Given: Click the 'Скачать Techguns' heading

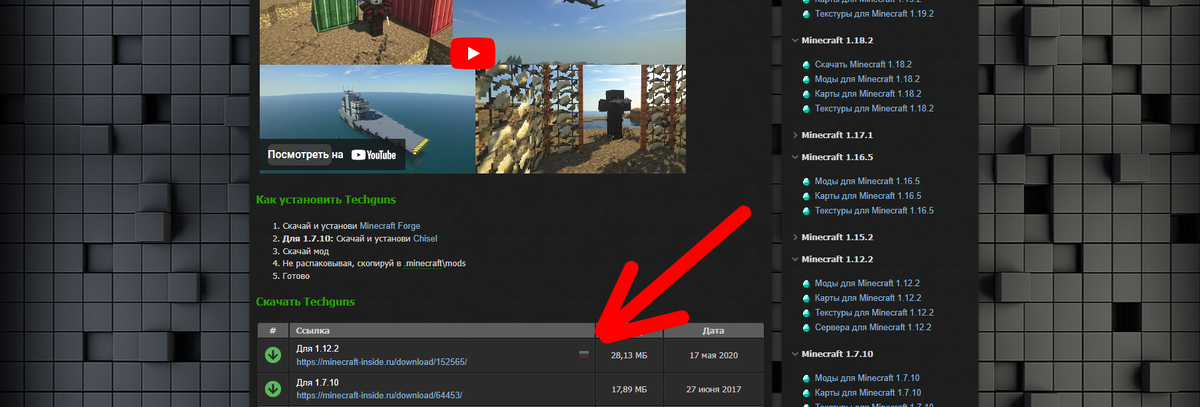Looking at the screenshot, I should [x=305, y=301].
